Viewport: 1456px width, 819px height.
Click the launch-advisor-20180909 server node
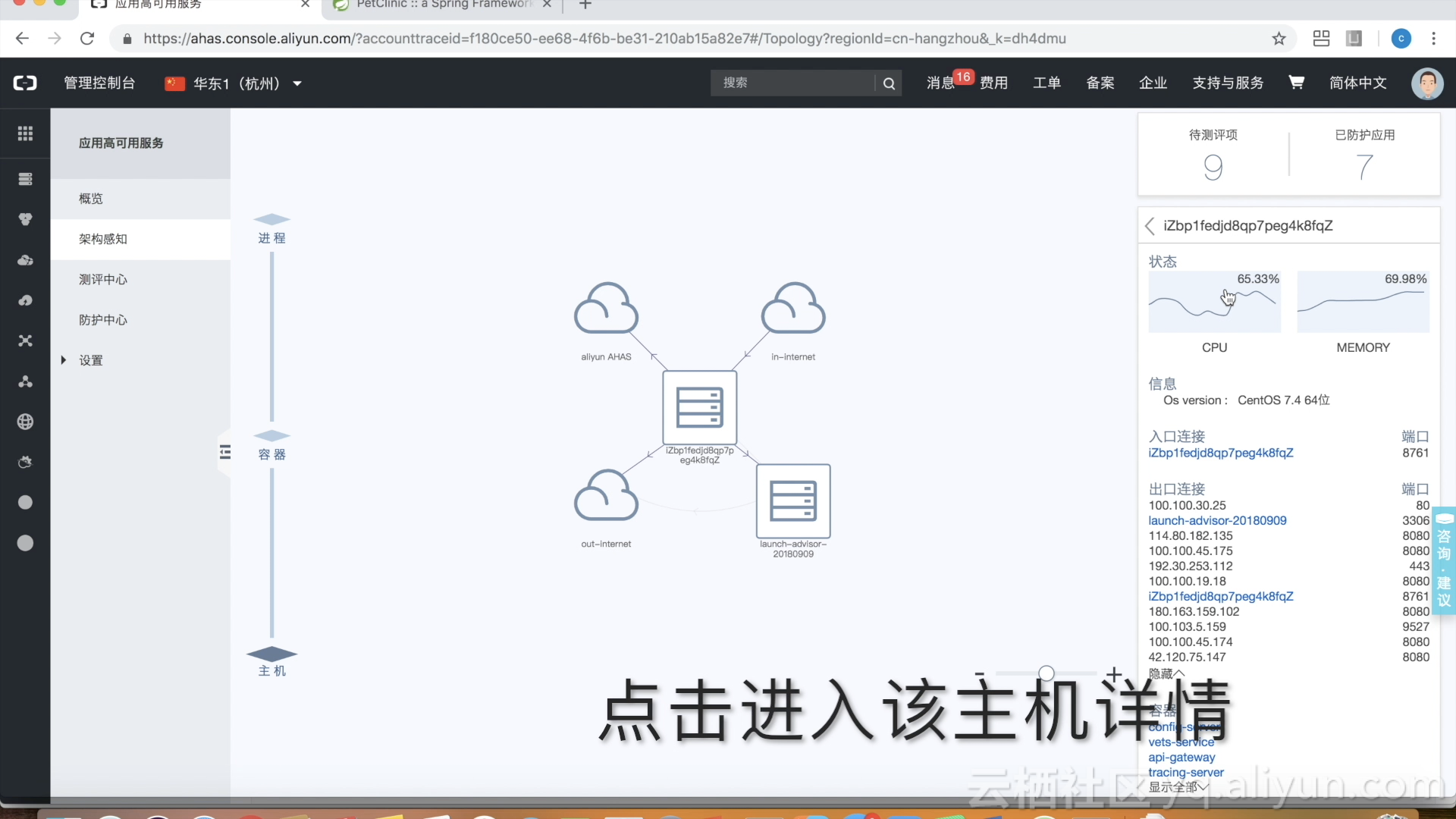pyautogui.click(x=792, y=501)
